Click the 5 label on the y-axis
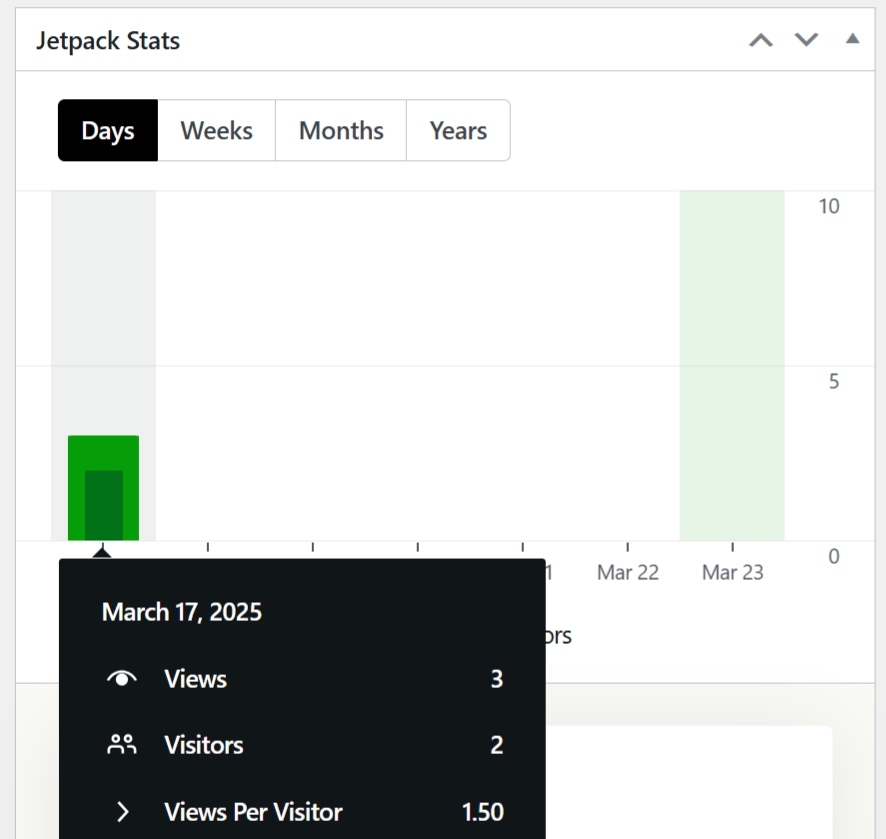The image size is (886, 839). pyautogui.click(x=834, y=381)
